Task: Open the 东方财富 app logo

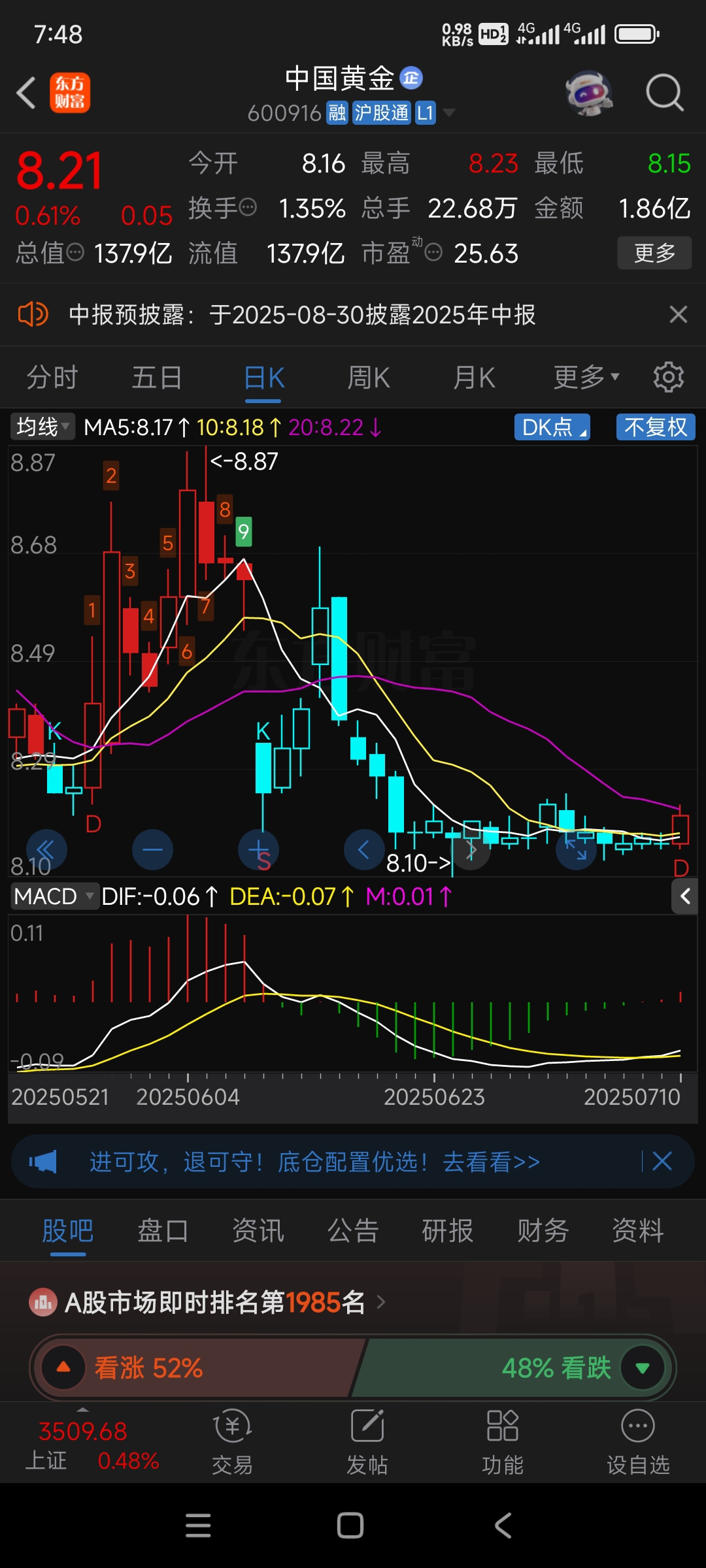Action: coord(70,93)
